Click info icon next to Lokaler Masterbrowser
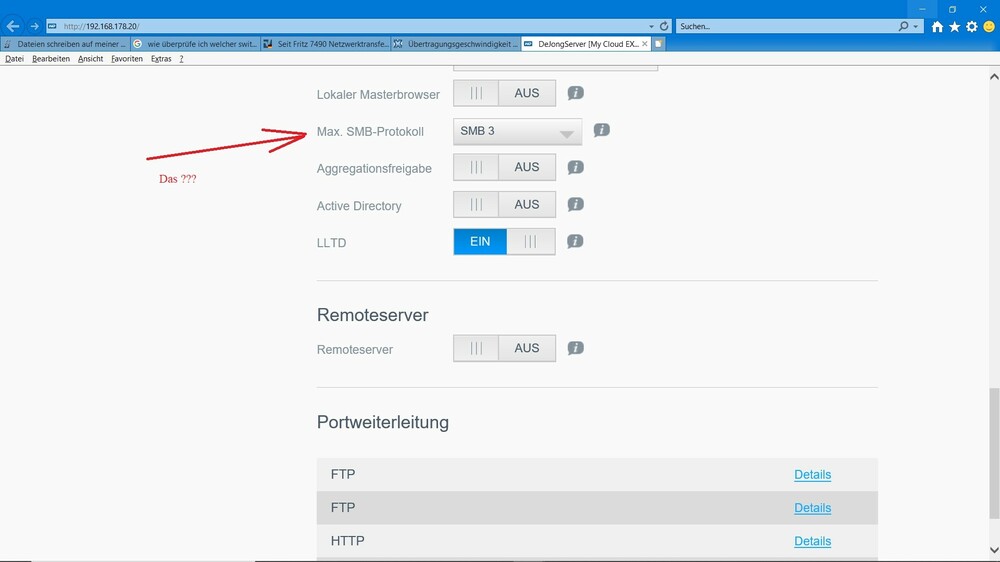The image size is (1000, 562). [575, 93]
